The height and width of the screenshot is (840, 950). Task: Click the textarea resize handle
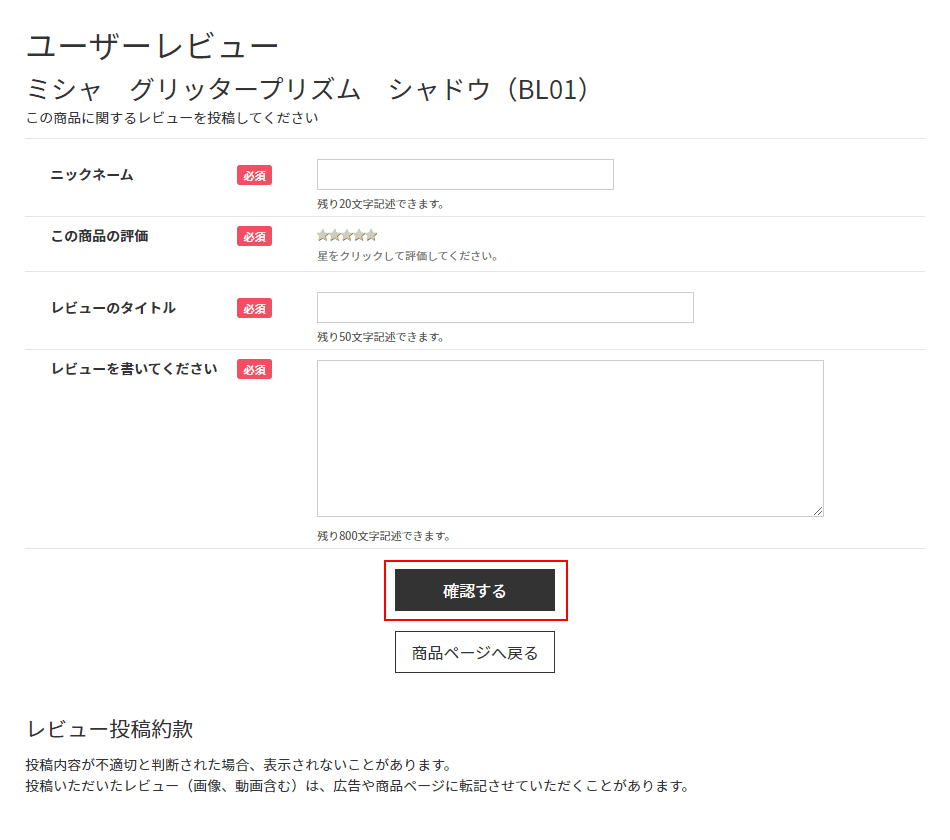click(x=818, y=511)
